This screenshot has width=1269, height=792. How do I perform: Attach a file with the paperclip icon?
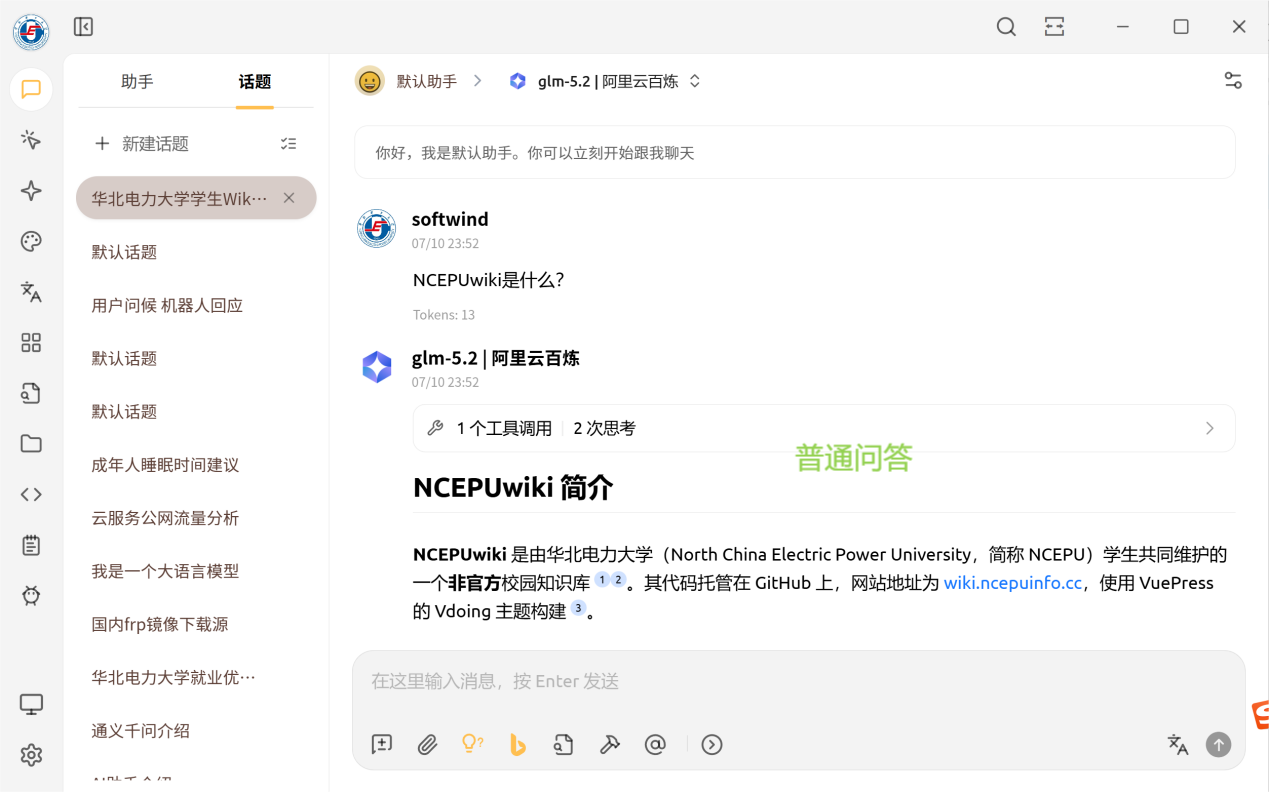(x=428, y=744)
